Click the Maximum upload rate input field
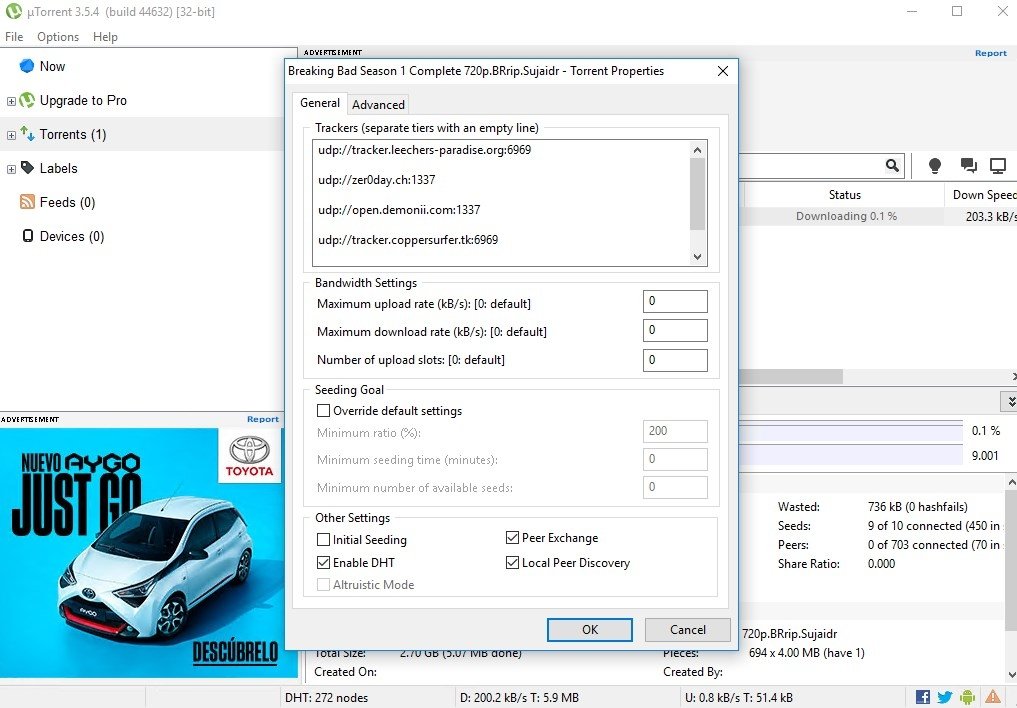The height and width of the screenshot is (708, 1017). point(675,301)
